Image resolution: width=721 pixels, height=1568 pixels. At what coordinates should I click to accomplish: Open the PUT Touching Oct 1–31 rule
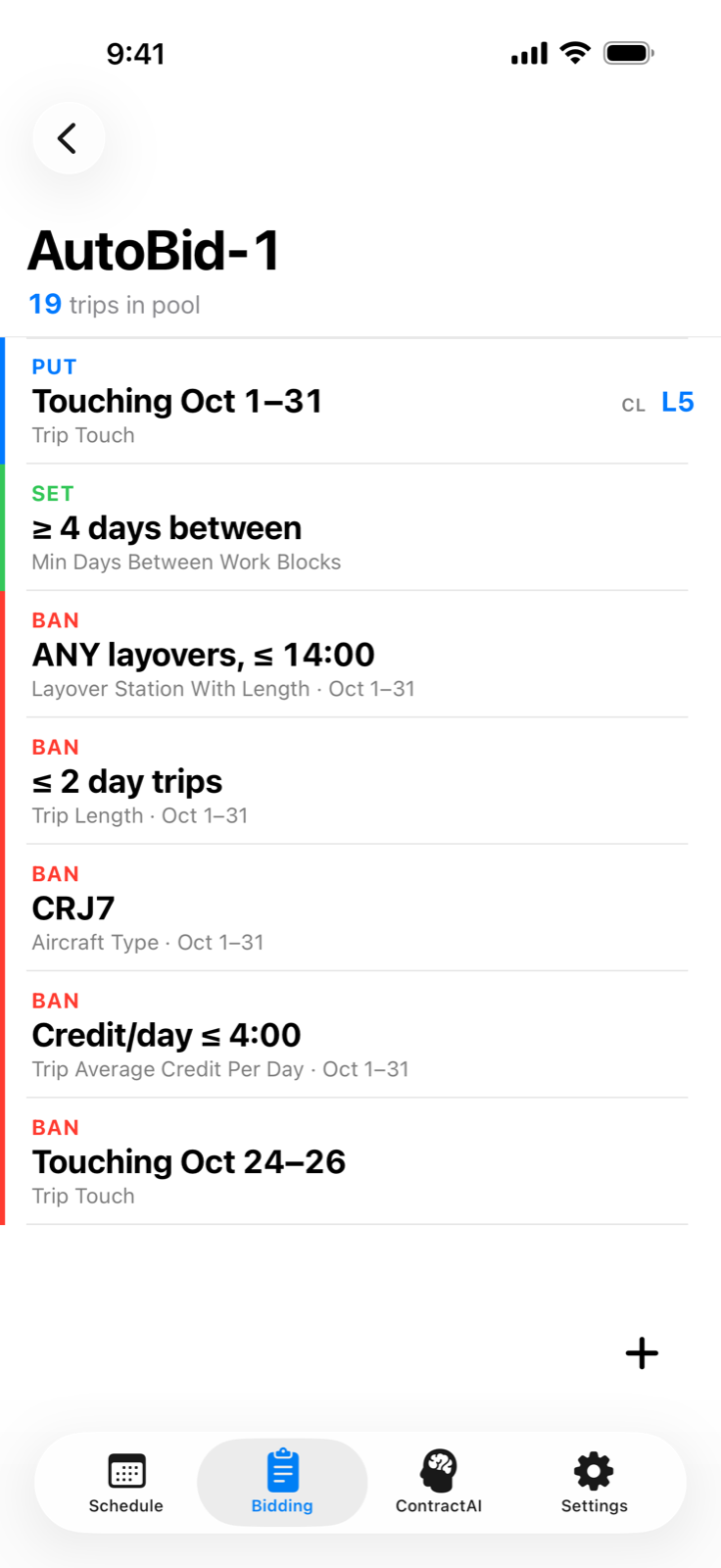pos(360,401)
